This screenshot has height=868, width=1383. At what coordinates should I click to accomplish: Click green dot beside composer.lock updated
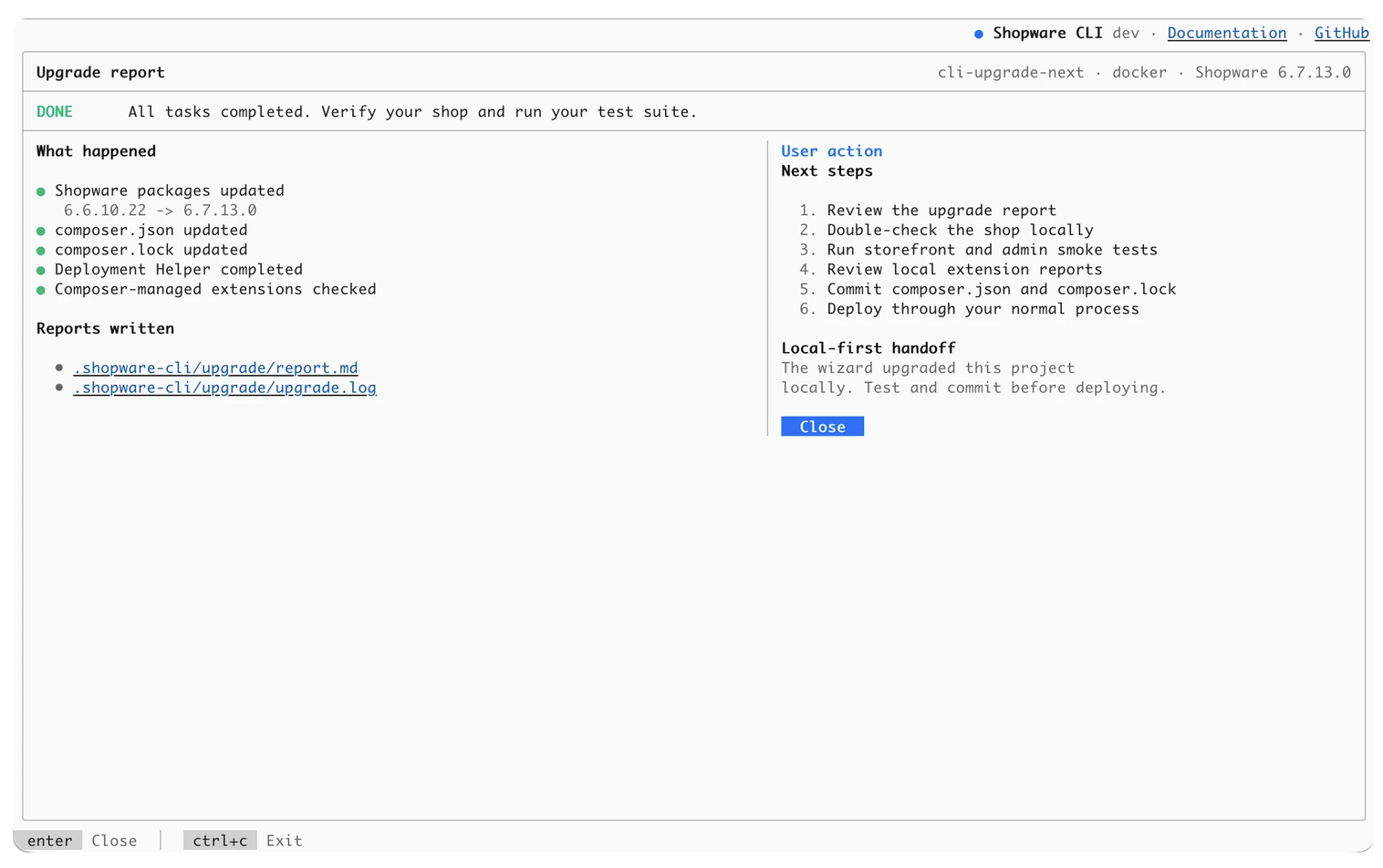[x=41, y=251]
